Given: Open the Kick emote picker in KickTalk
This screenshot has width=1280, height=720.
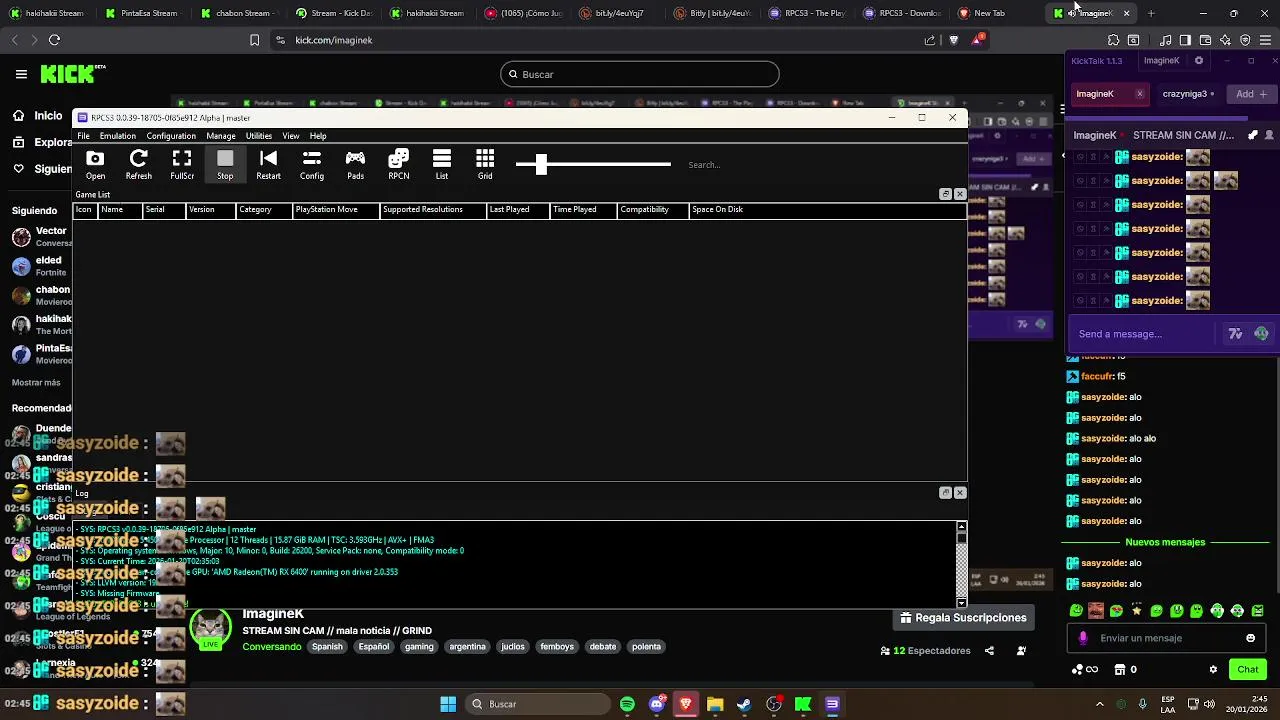Looking at the screenshot, I should [x=1261, y=334].
